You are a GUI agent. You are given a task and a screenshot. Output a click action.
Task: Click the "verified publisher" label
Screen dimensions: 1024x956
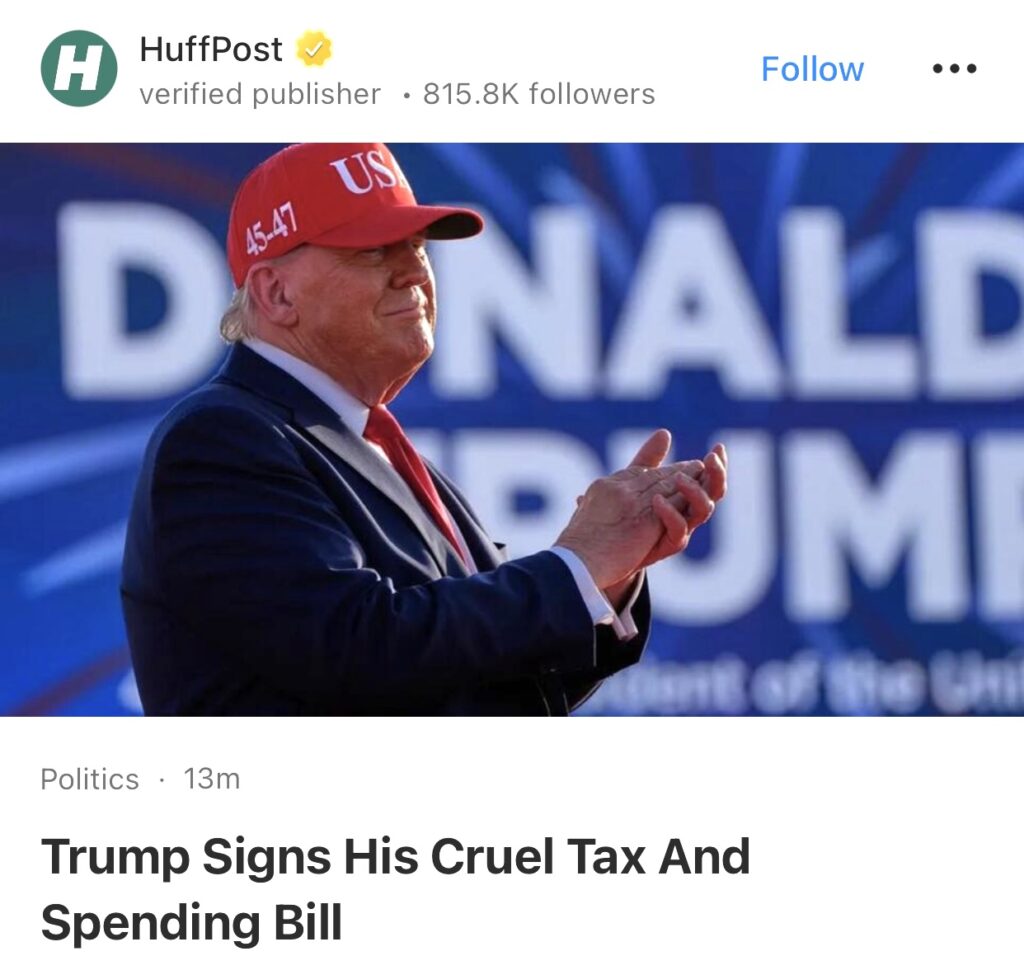point(260,94)
